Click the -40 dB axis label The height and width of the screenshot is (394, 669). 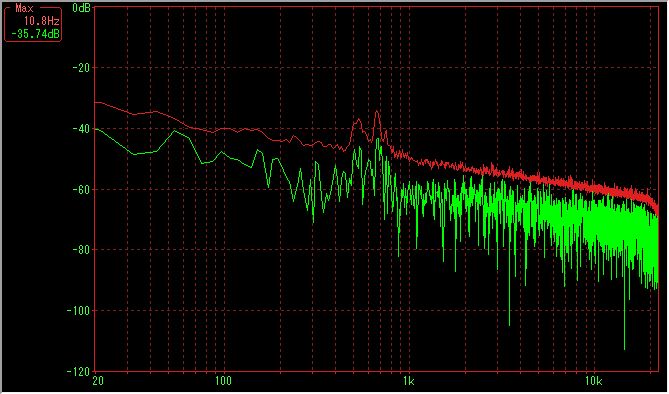click(81, 128)
